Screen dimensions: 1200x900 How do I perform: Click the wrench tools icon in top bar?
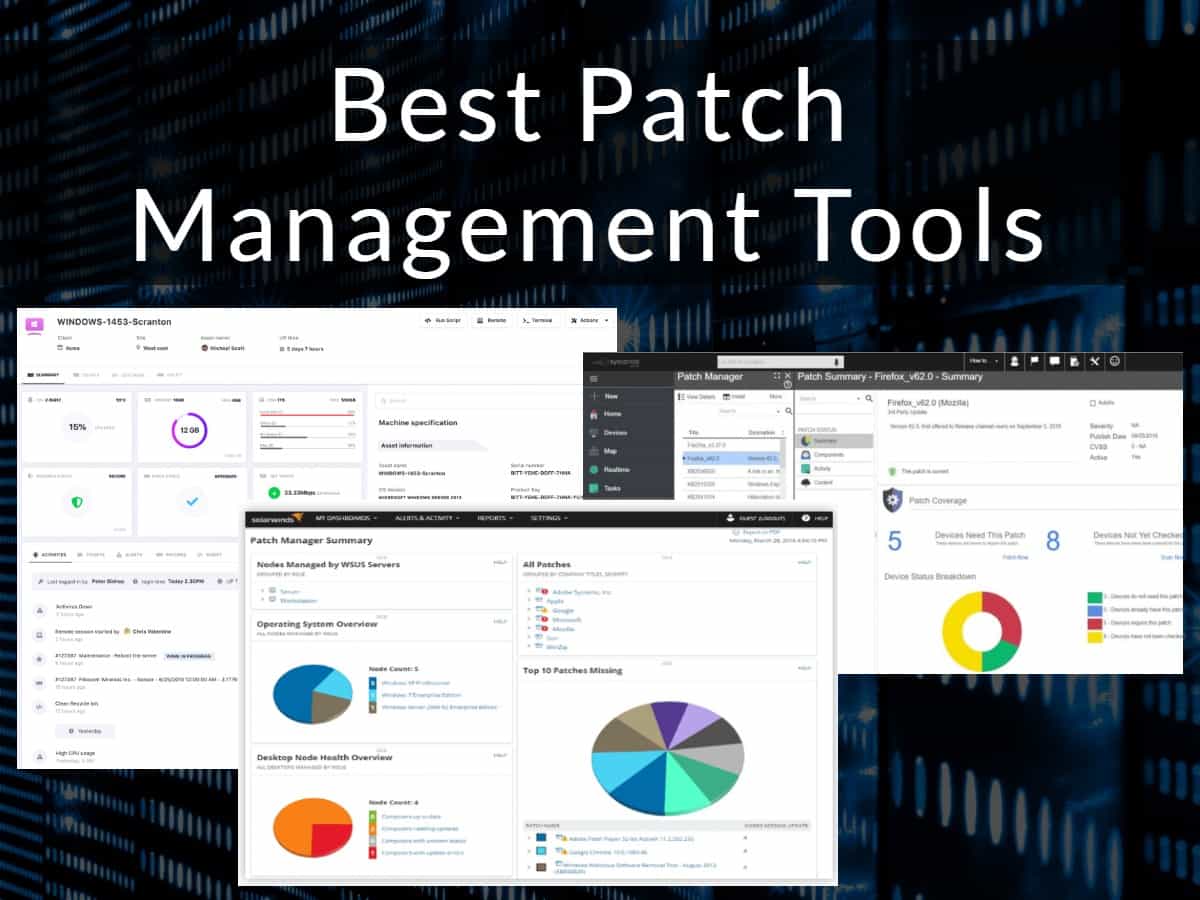[1094, 361]
